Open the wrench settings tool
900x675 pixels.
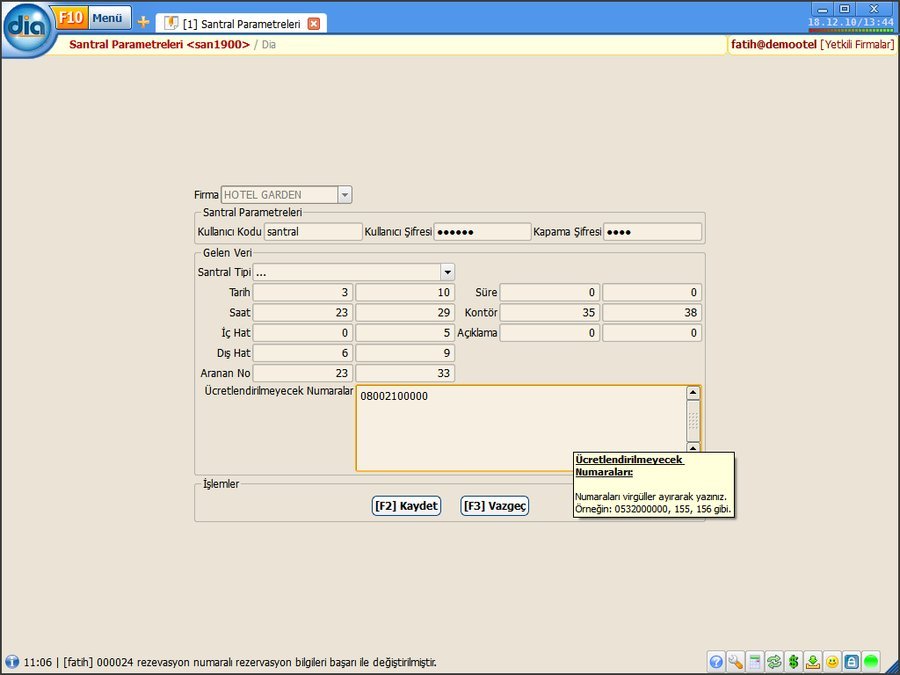[735, 662]
